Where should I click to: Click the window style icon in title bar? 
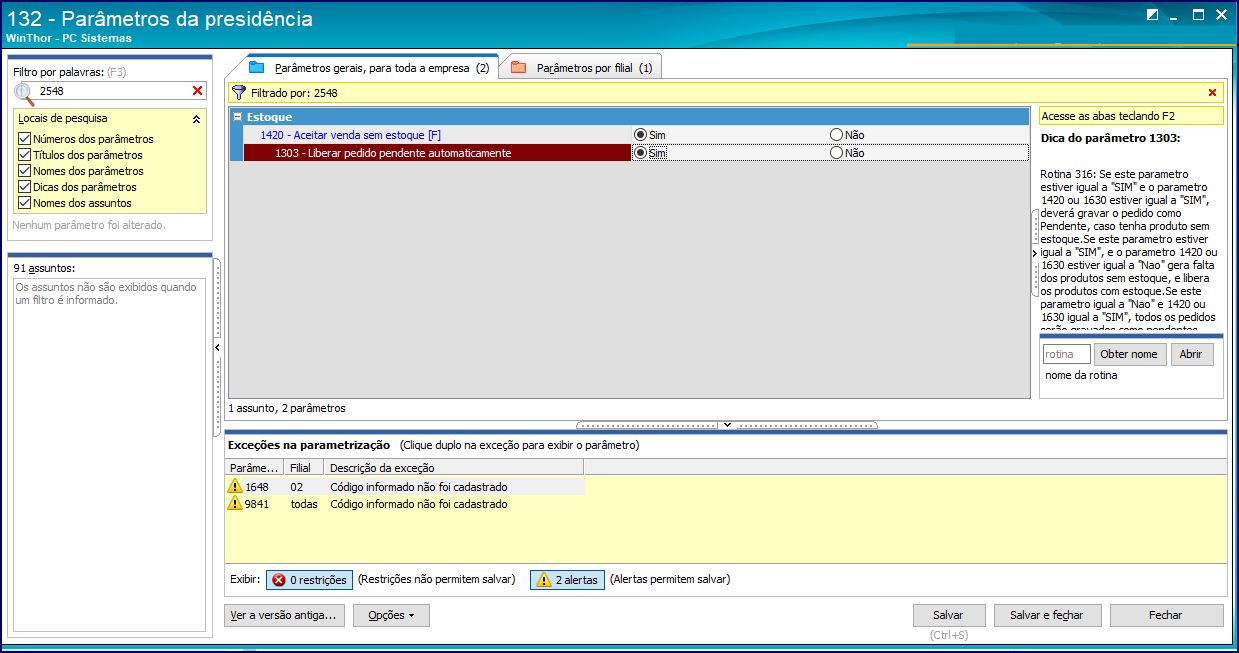coord(1152,15)
